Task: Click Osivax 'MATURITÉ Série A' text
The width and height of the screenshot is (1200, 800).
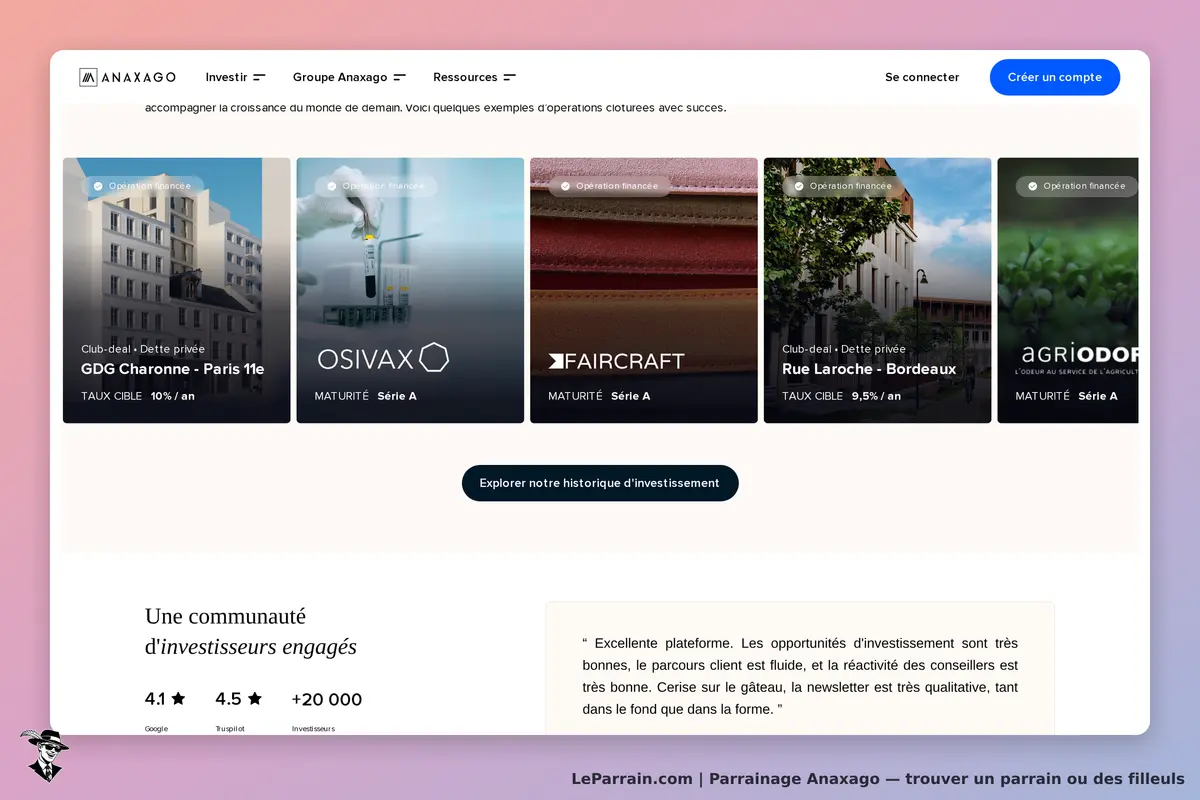Action: click(x=366, y=396)
